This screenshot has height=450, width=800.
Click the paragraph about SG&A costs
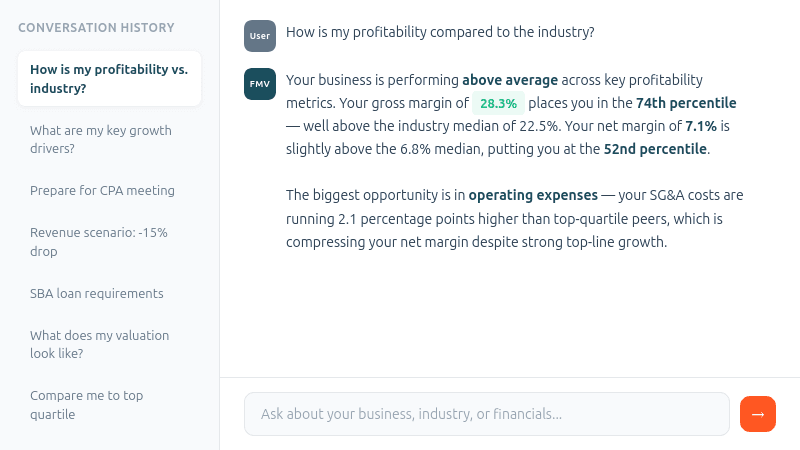click(x=515, y=218)
